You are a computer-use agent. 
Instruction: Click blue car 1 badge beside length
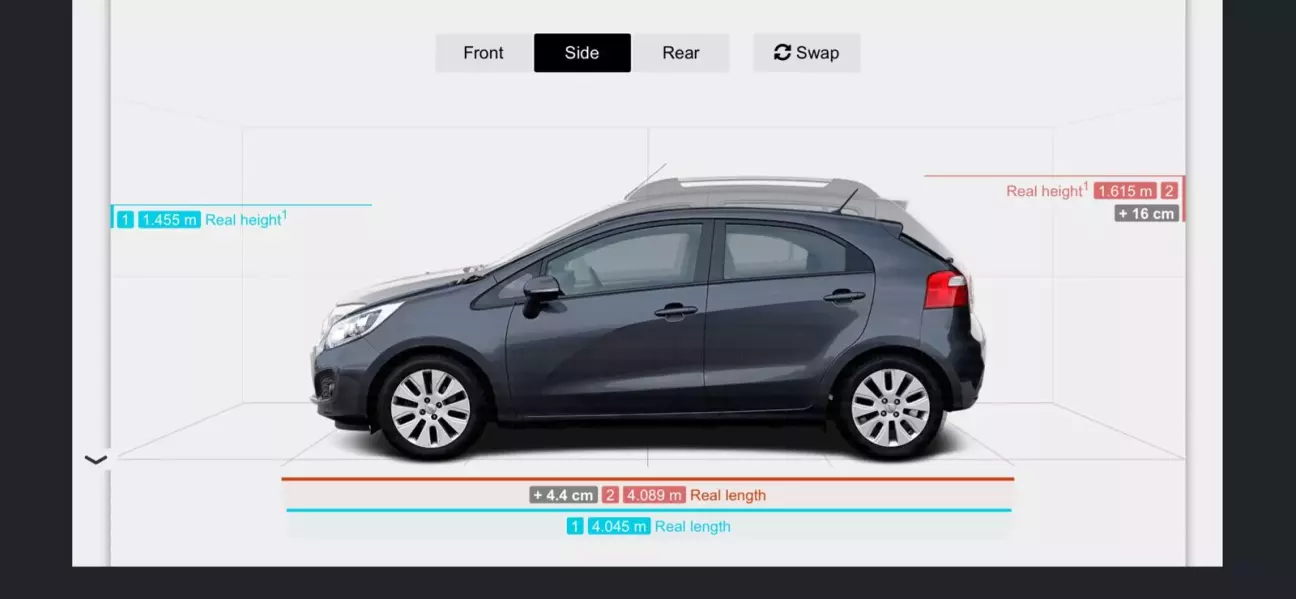pos(575,526)
